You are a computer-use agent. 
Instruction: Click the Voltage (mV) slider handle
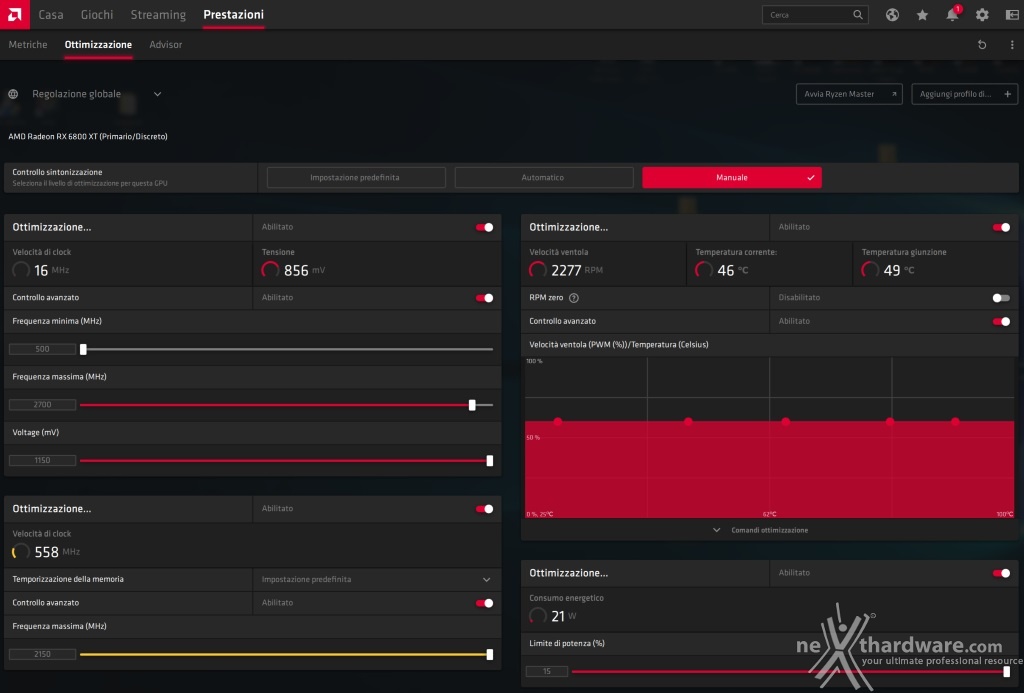[490, 460]
